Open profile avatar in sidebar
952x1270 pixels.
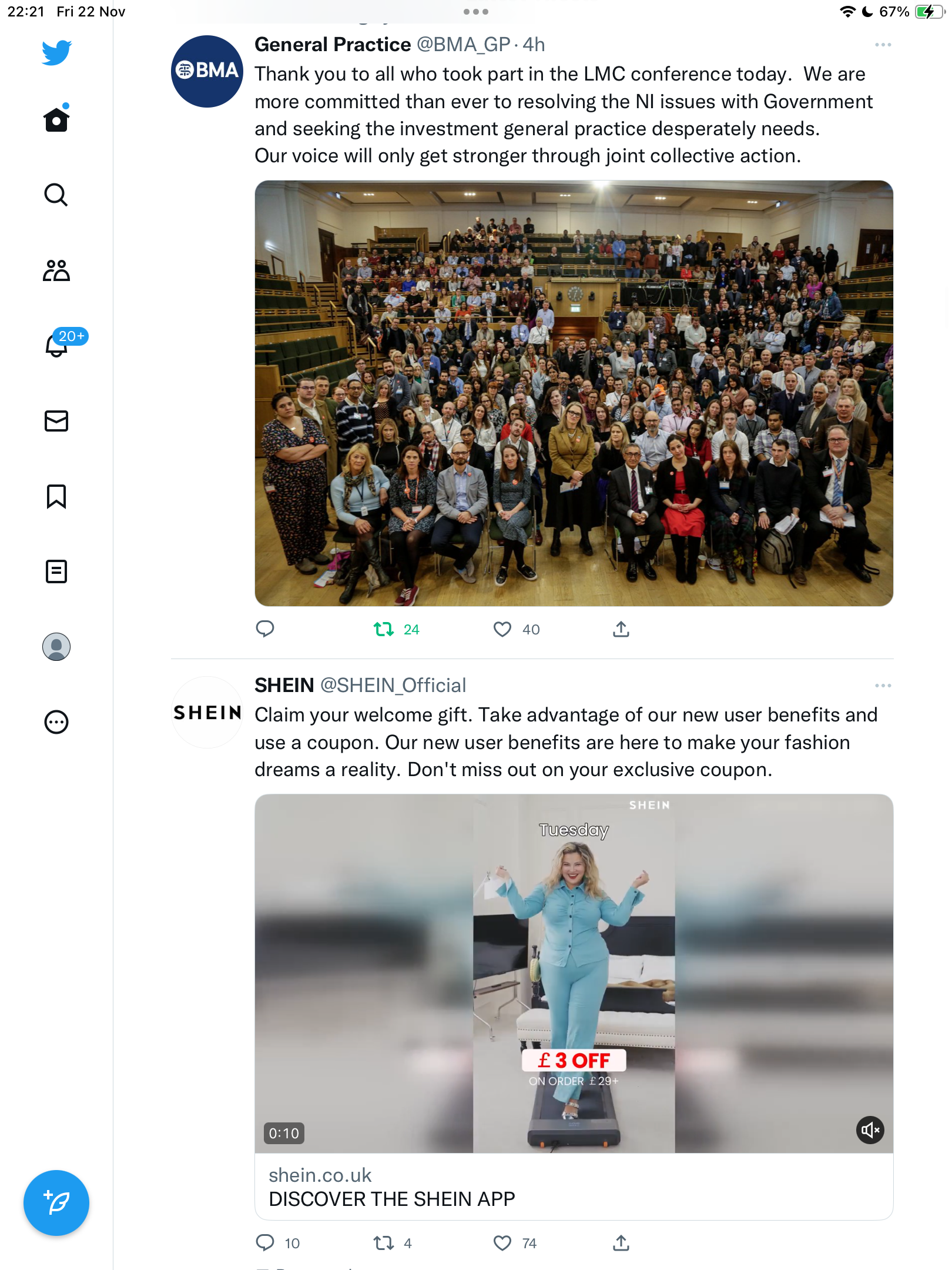(x=56, y=647)
